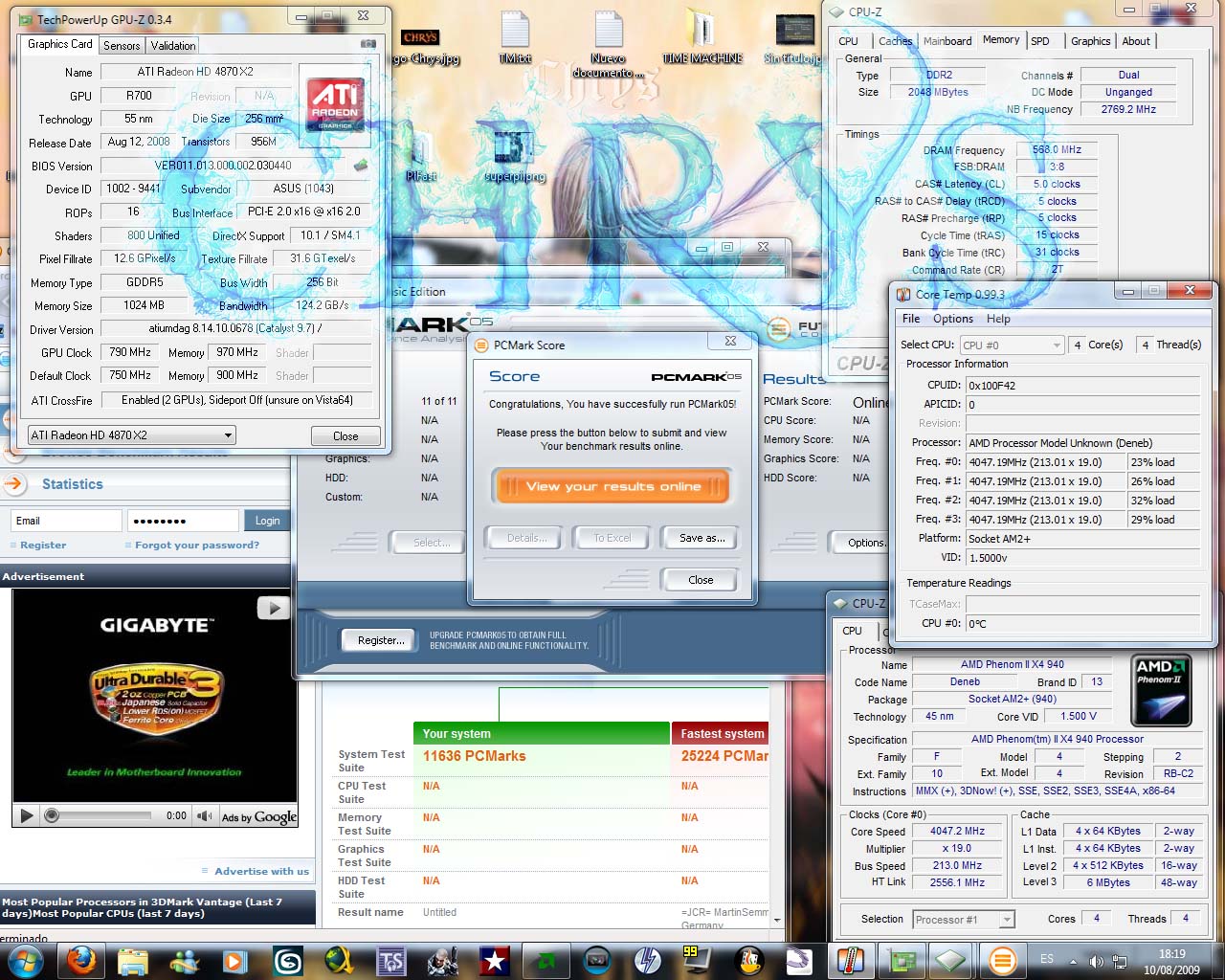1225x980 pixels.
Task: Select the superpi.png desktop icon
Action: 515,156
